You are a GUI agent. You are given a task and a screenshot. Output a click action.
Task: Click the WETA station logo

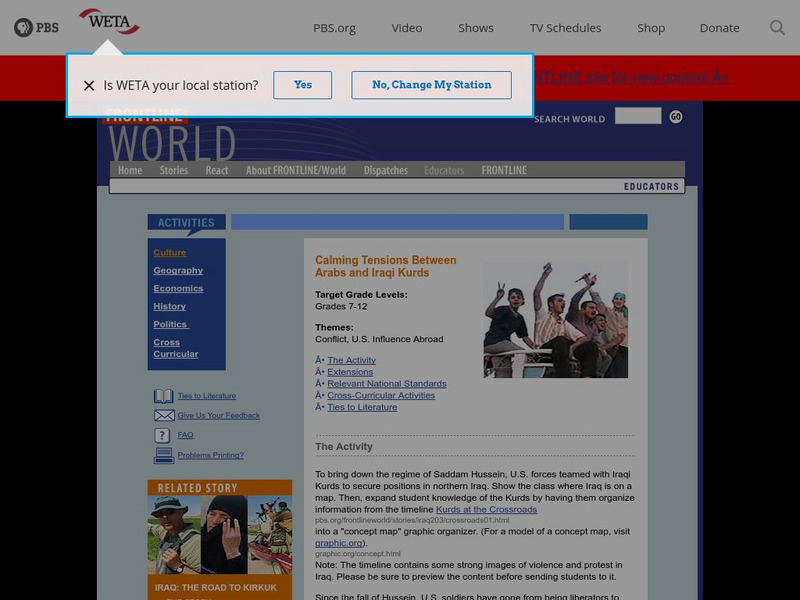[x=109, y=21]
